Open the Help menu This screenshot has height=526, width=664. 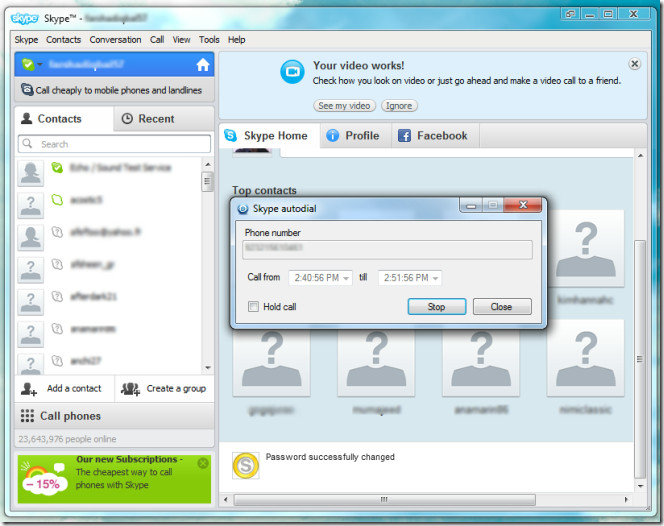pyautogui.click(x=236, y=40)
